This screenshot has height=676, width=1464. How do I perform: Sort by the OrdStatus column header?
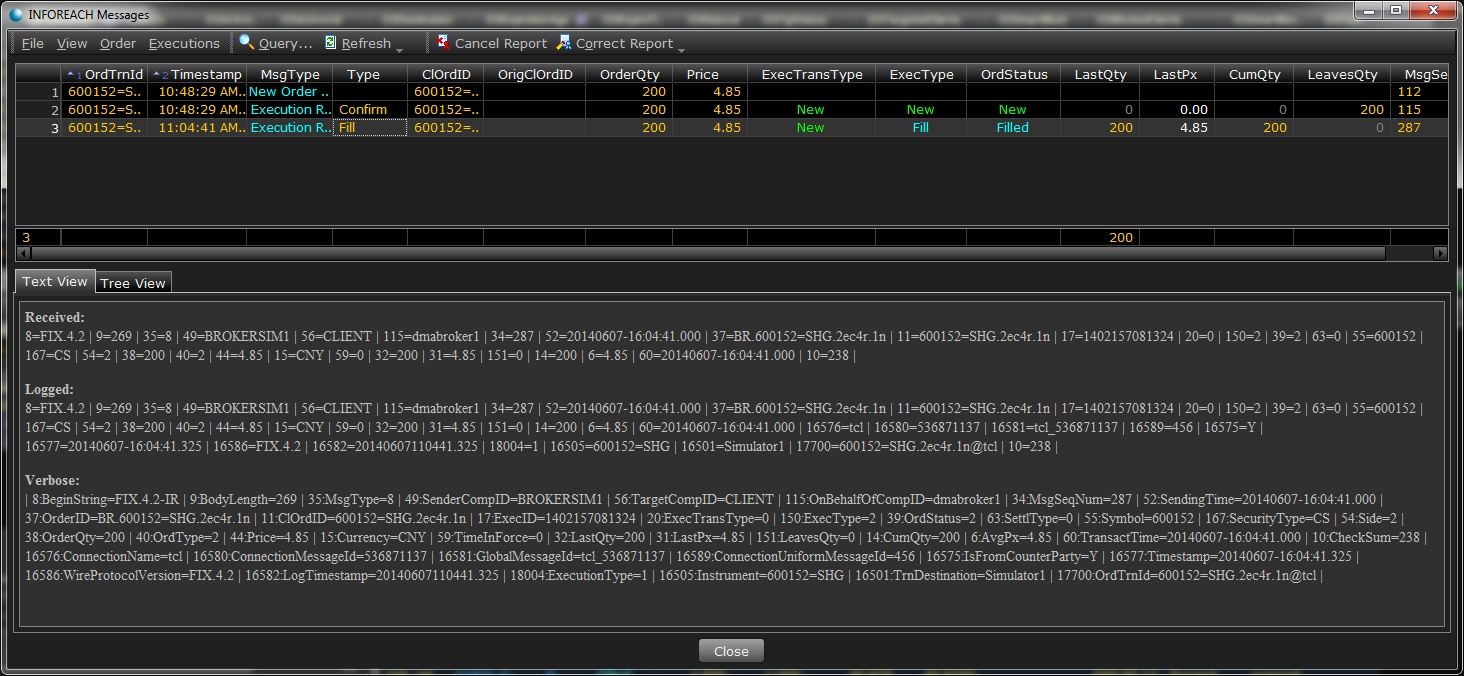pos(1014,74)
